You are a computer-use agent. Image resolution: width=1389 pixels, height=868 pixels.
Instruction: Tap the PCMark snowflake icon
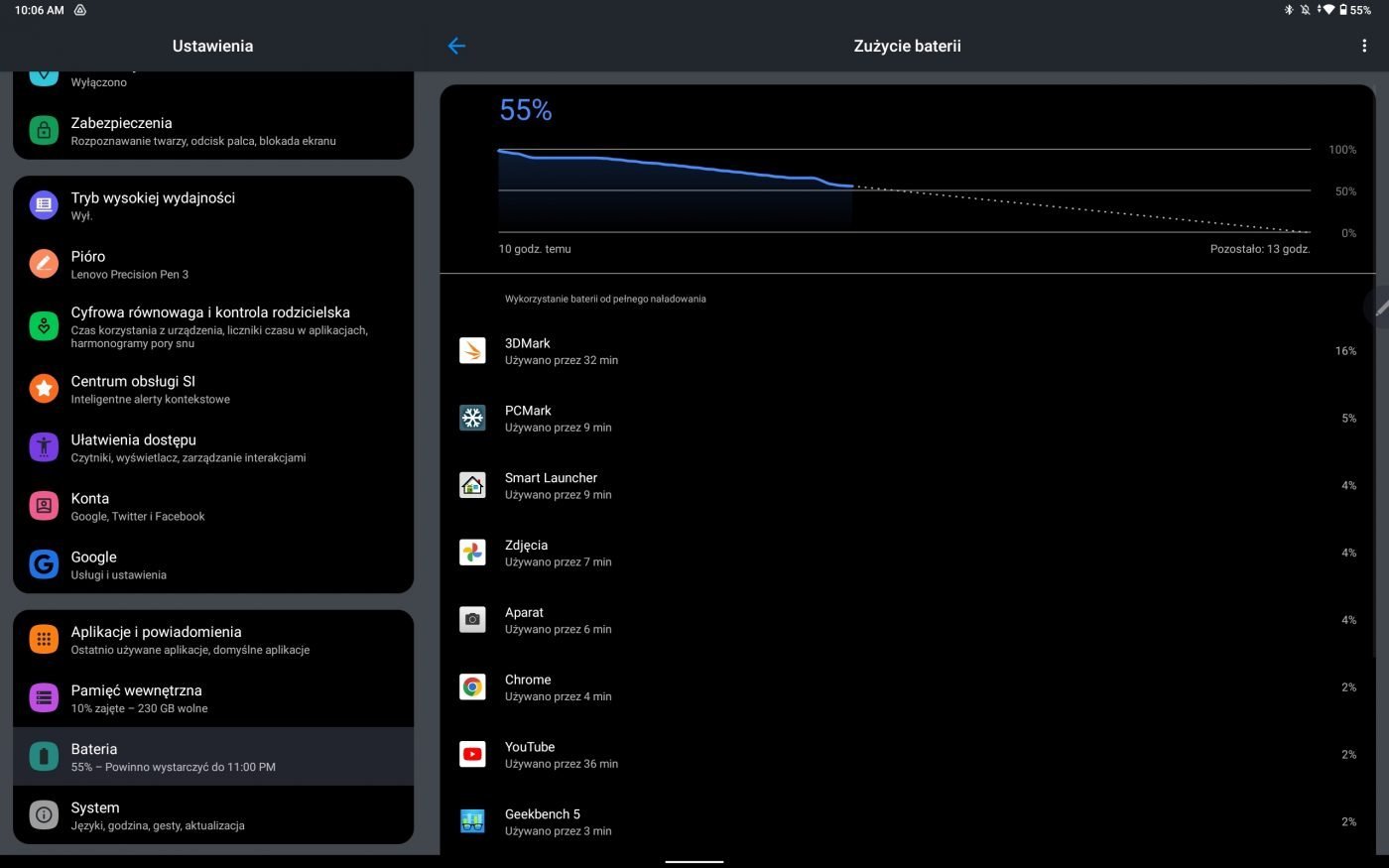point(472,418)
